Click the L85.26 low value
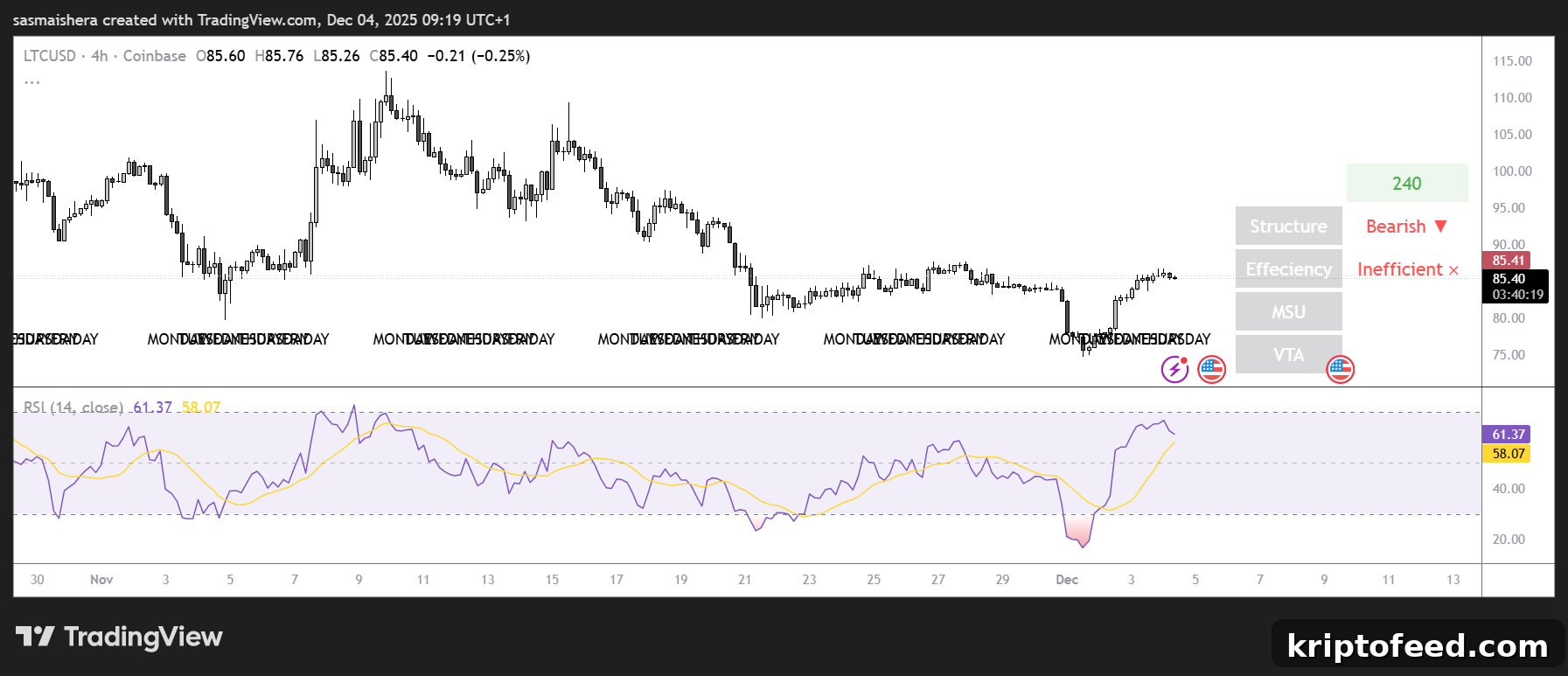 pos(337,56)
